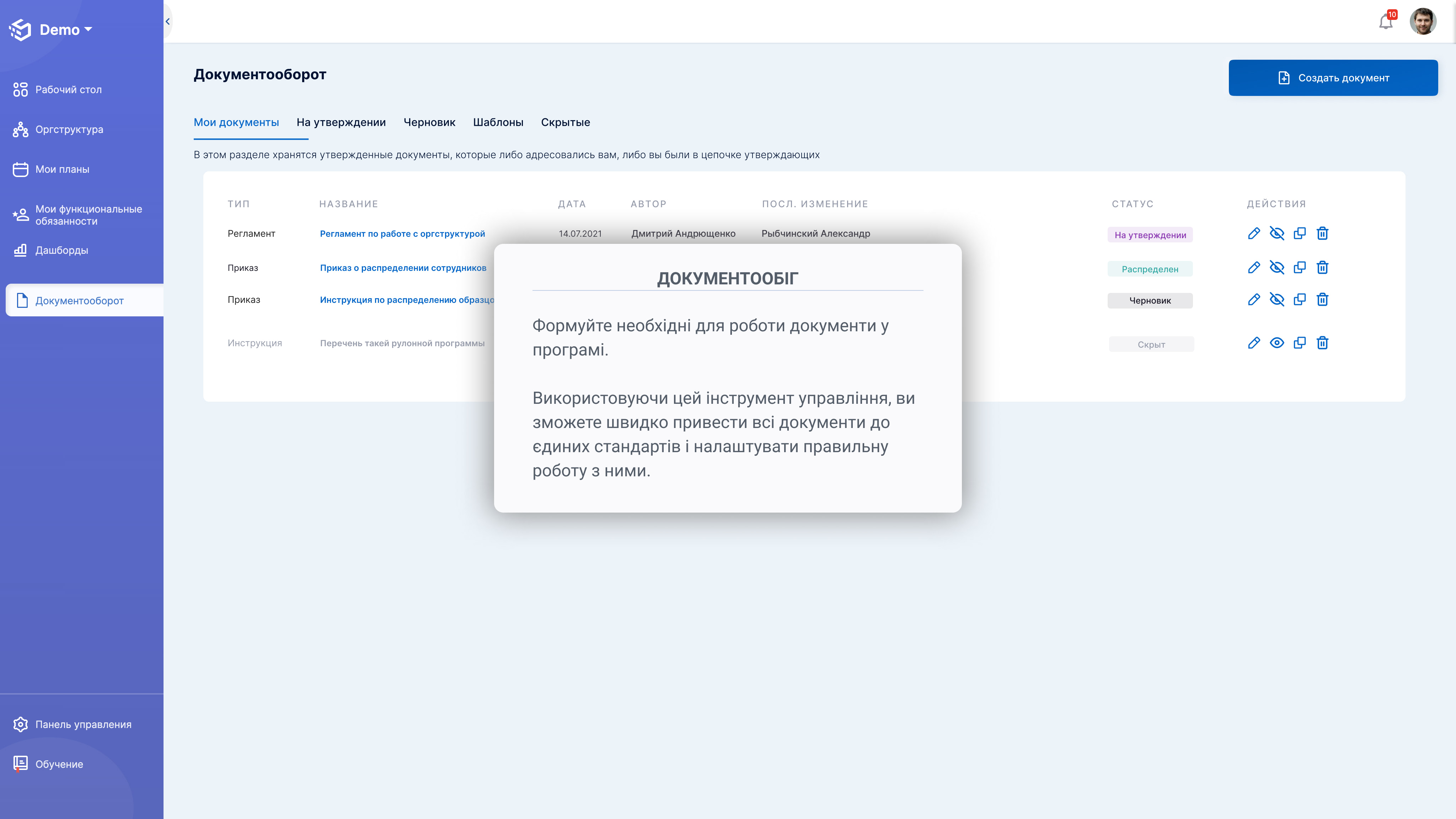Viewport: 1456px width, 819px height.
Task: Delete the Скрыт status document
Action: (1322, 343)
